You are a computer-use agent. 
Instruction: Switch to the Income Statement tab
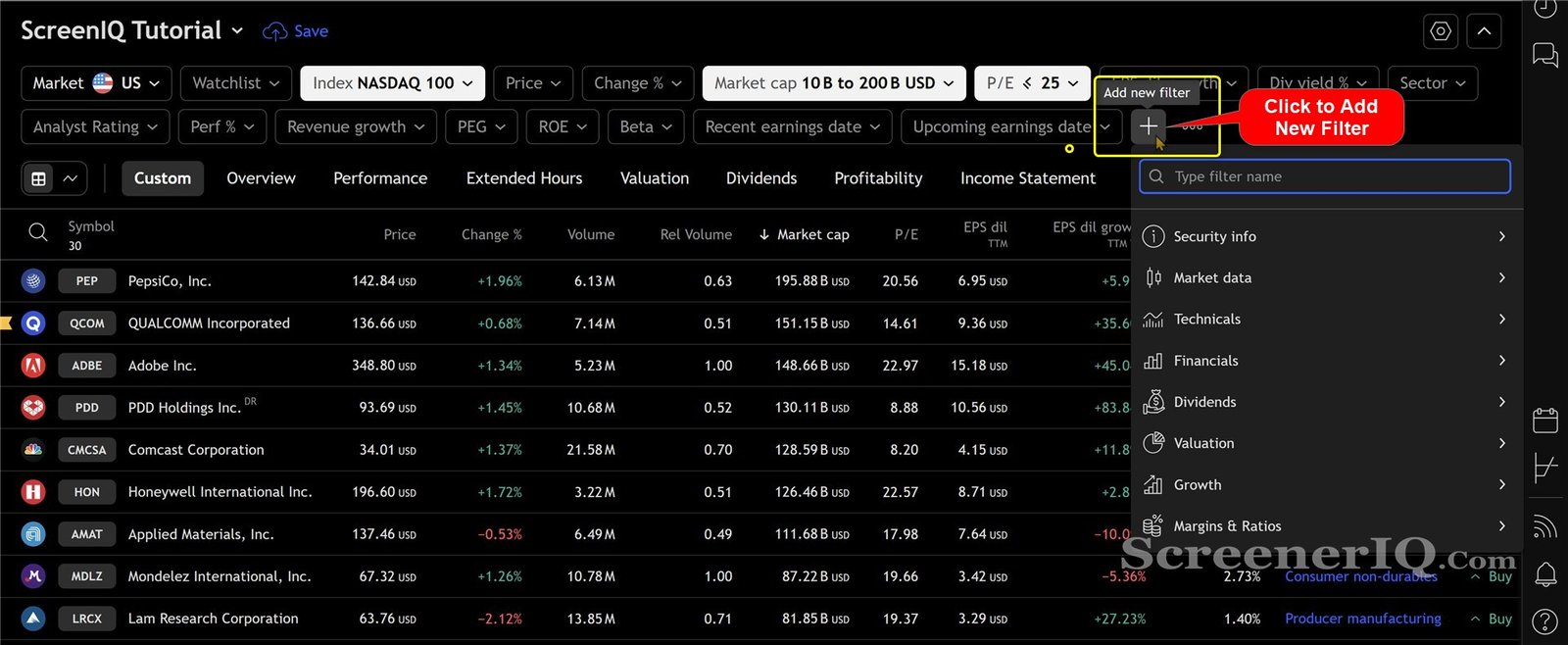(x=1028, y=178)
